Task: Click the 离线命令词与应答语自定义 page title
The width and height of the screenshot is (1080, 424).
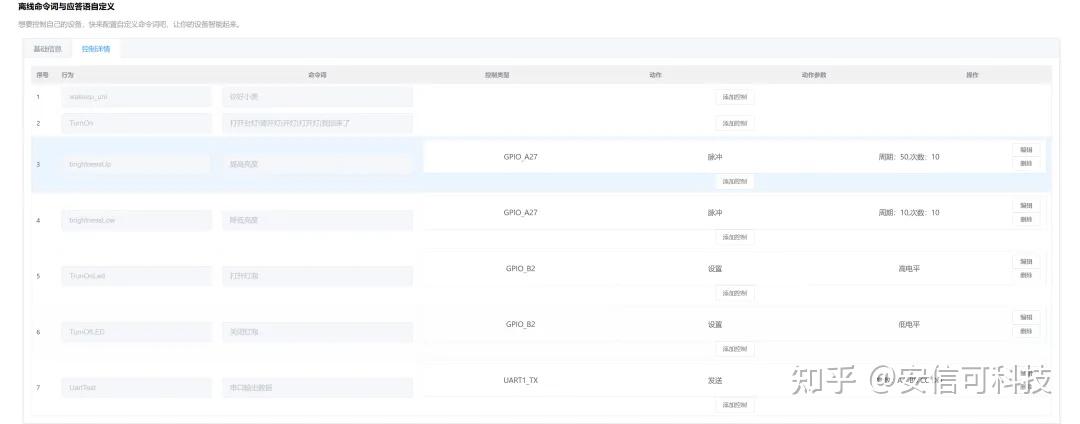Action: (66, 6)
